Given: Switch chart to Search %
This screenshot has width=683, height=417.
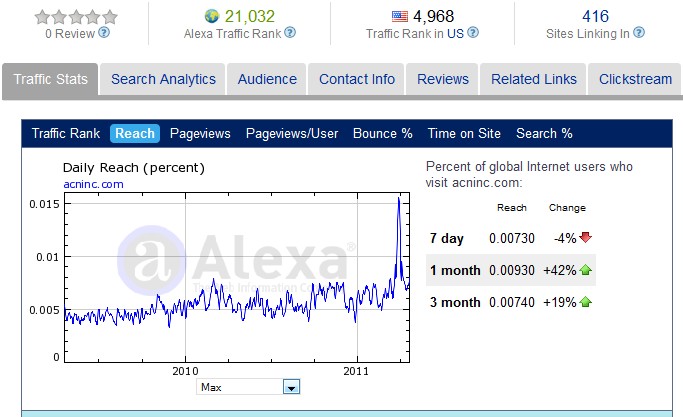Looking at the screenshot, I should (544, 133).
